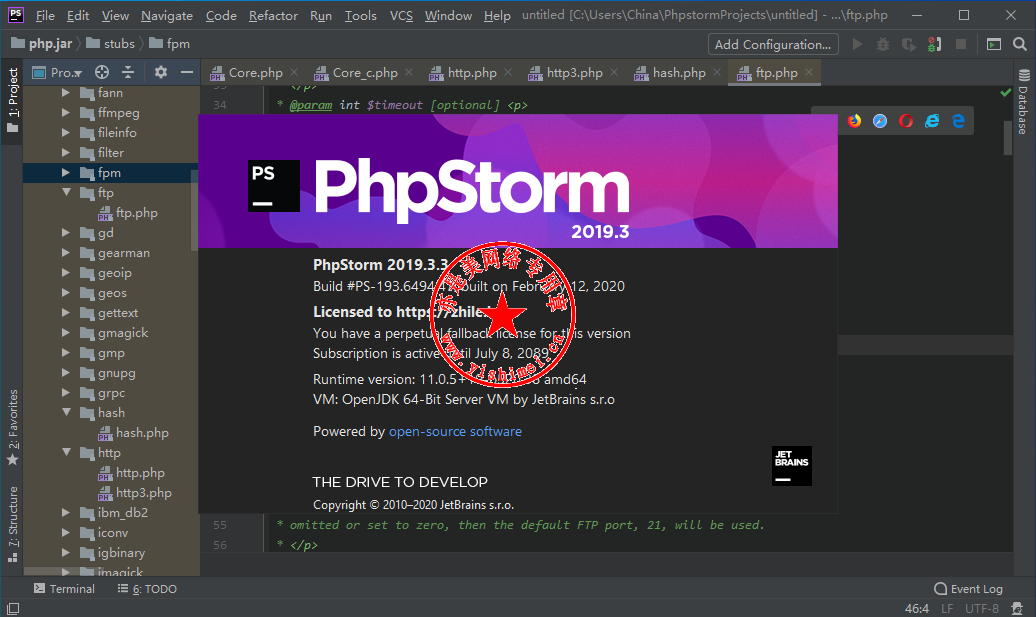The width and height of the screenshot is (1036, 617).
Task: Switch to the Core.php tab
Action: tap(255, 73)
